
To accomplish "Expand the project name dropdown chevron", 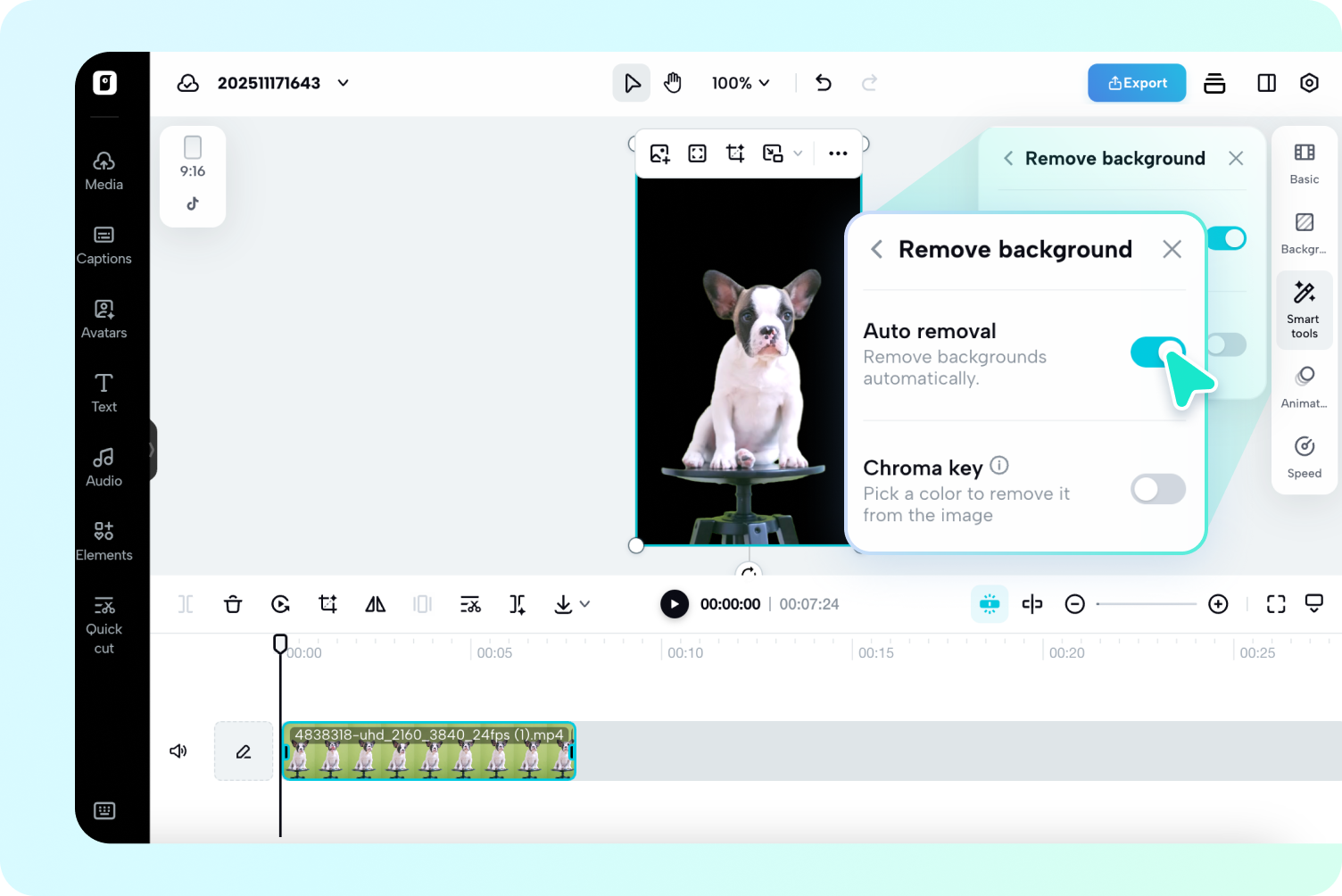I will pyautogui.click(x=344, y=83).
